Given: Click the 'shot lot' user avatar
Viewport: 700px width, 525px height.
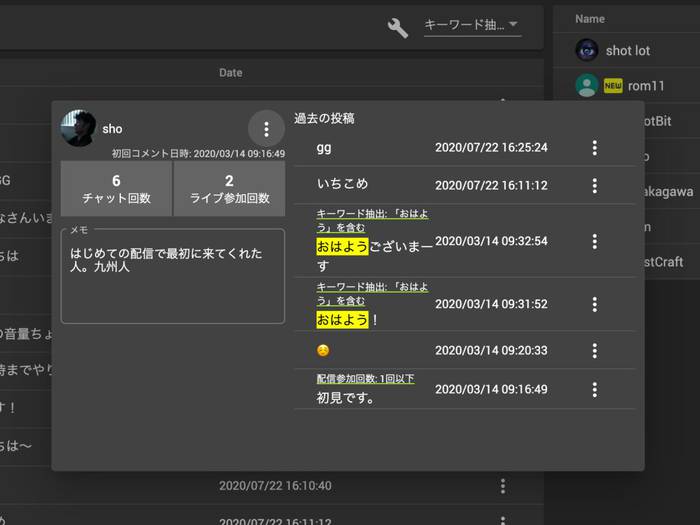Looking at the screenshot, I should [x=587, y=50].
